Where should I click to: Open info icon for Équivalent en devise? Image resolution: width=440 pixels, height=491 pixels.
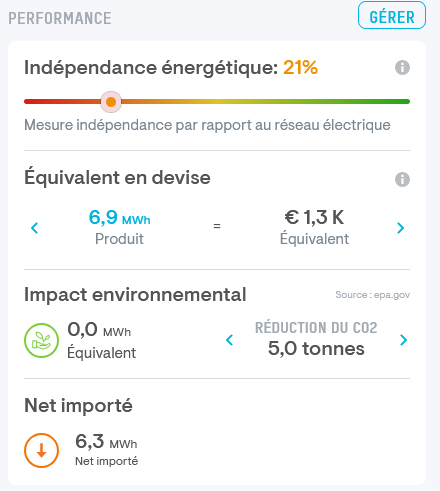click(x=402, y=179)
